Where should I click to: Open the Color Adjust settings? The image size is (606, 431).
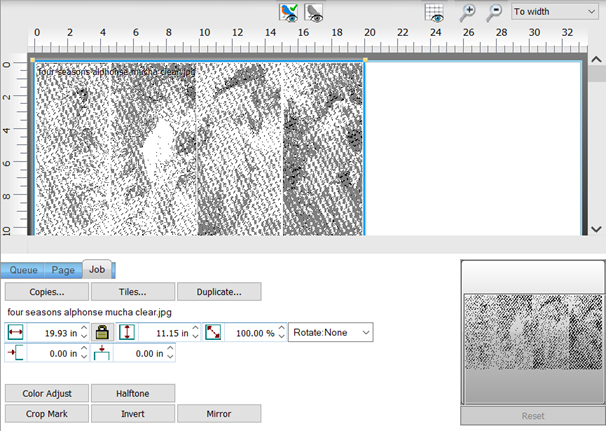(47, 394)
